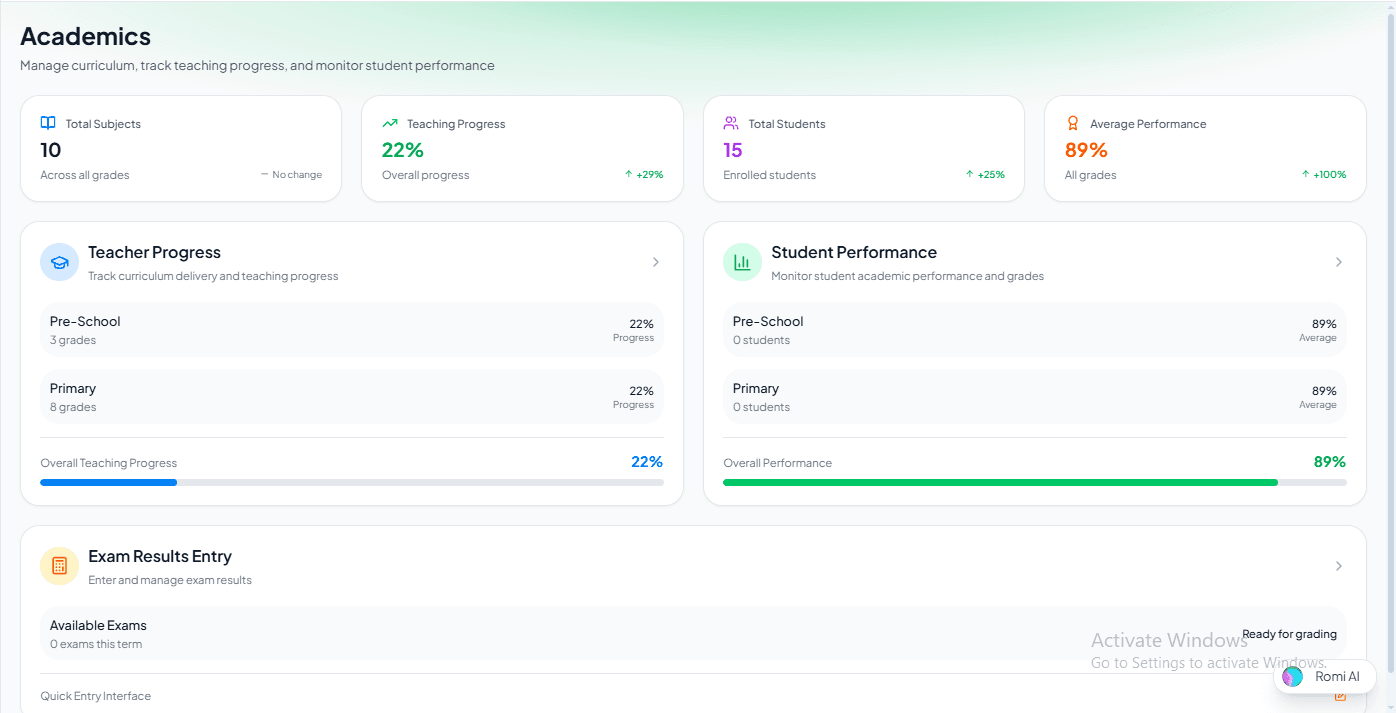This screenshot has height=713, width=1396.
Task: Select the Teaching Progress trend-line icon
Action: pyautogui.click(x=390, y=122)
